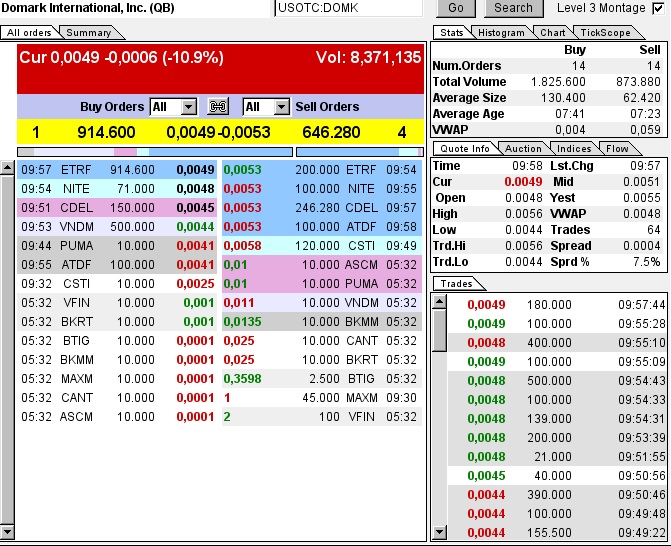Click the buy-side depth bar

[x=155, y=152]
